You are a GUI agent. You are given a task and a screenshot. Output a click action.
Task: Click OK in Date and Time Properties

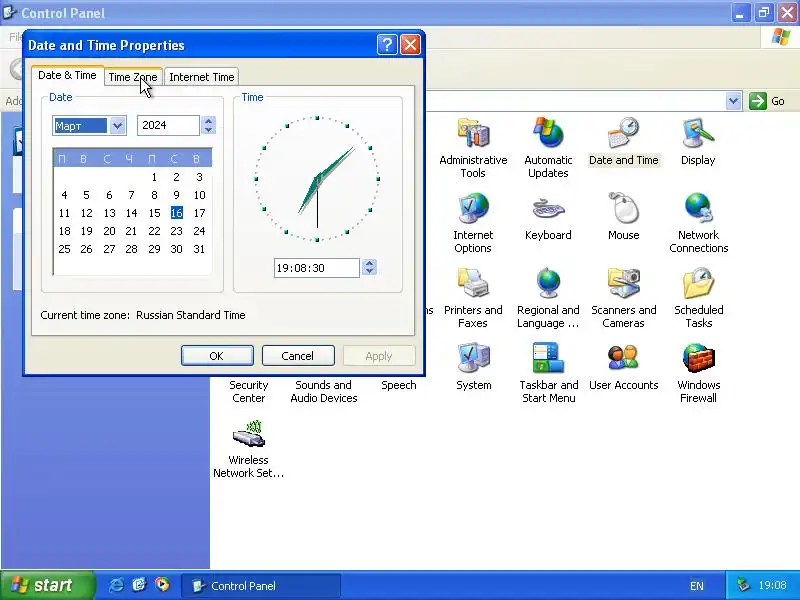217,356
